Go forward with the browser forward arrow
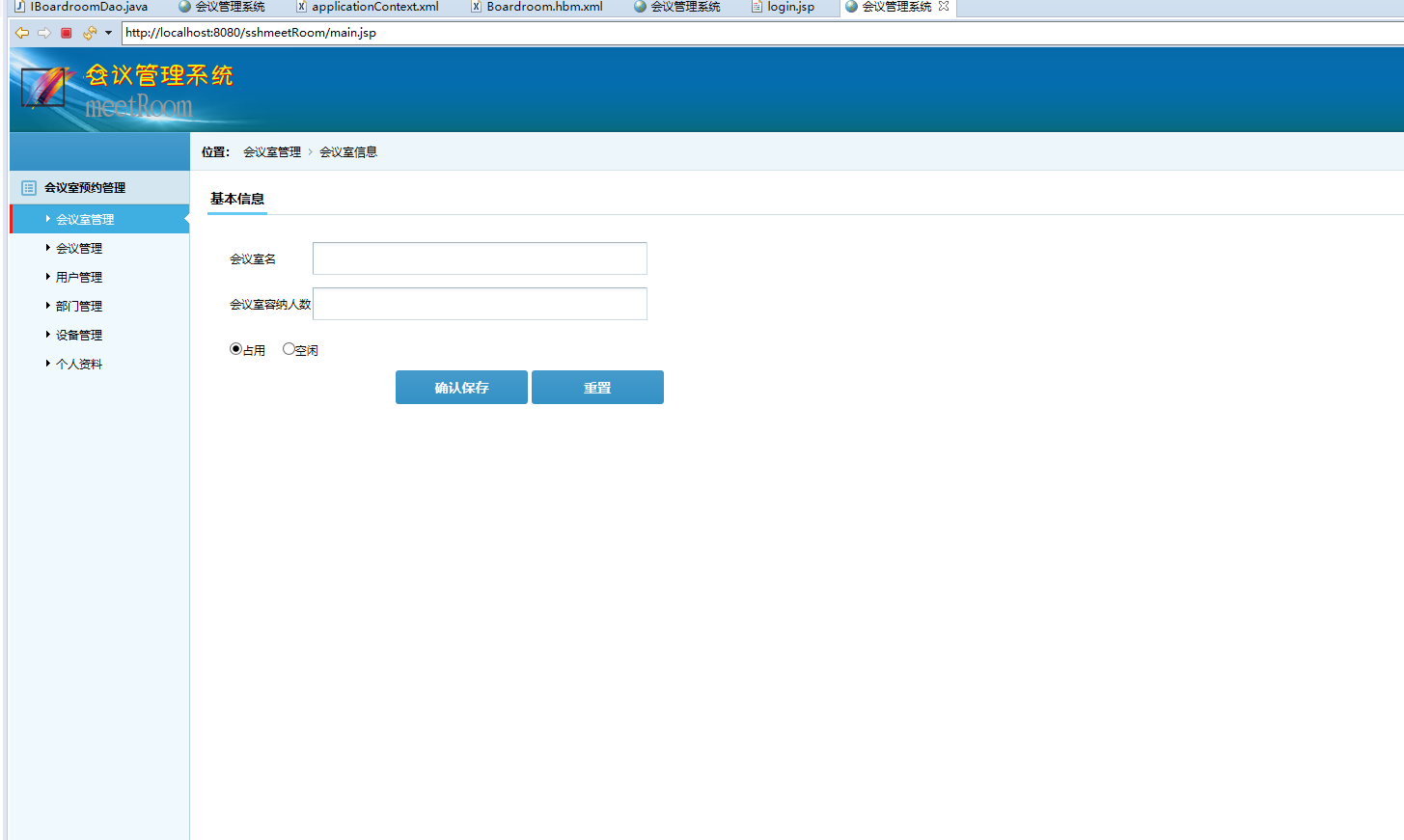 click(44, 33)
